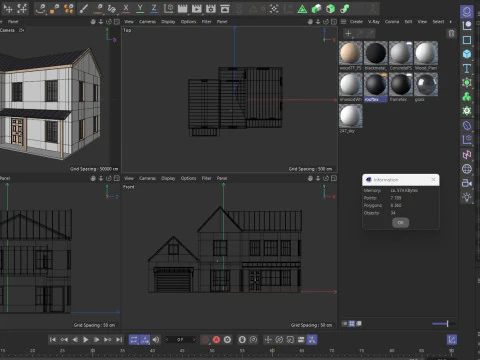The width and height of the screenshot is (480, 360).
Task: Expand Material Manager overflow menu arrow
Action: point(451,22)
